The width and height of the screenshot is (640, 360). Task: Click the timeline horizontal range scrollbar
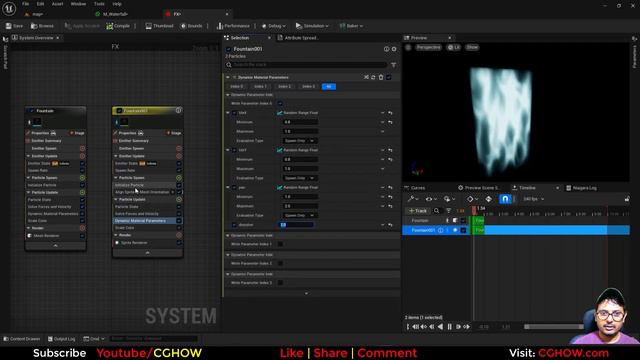[553, 327]
